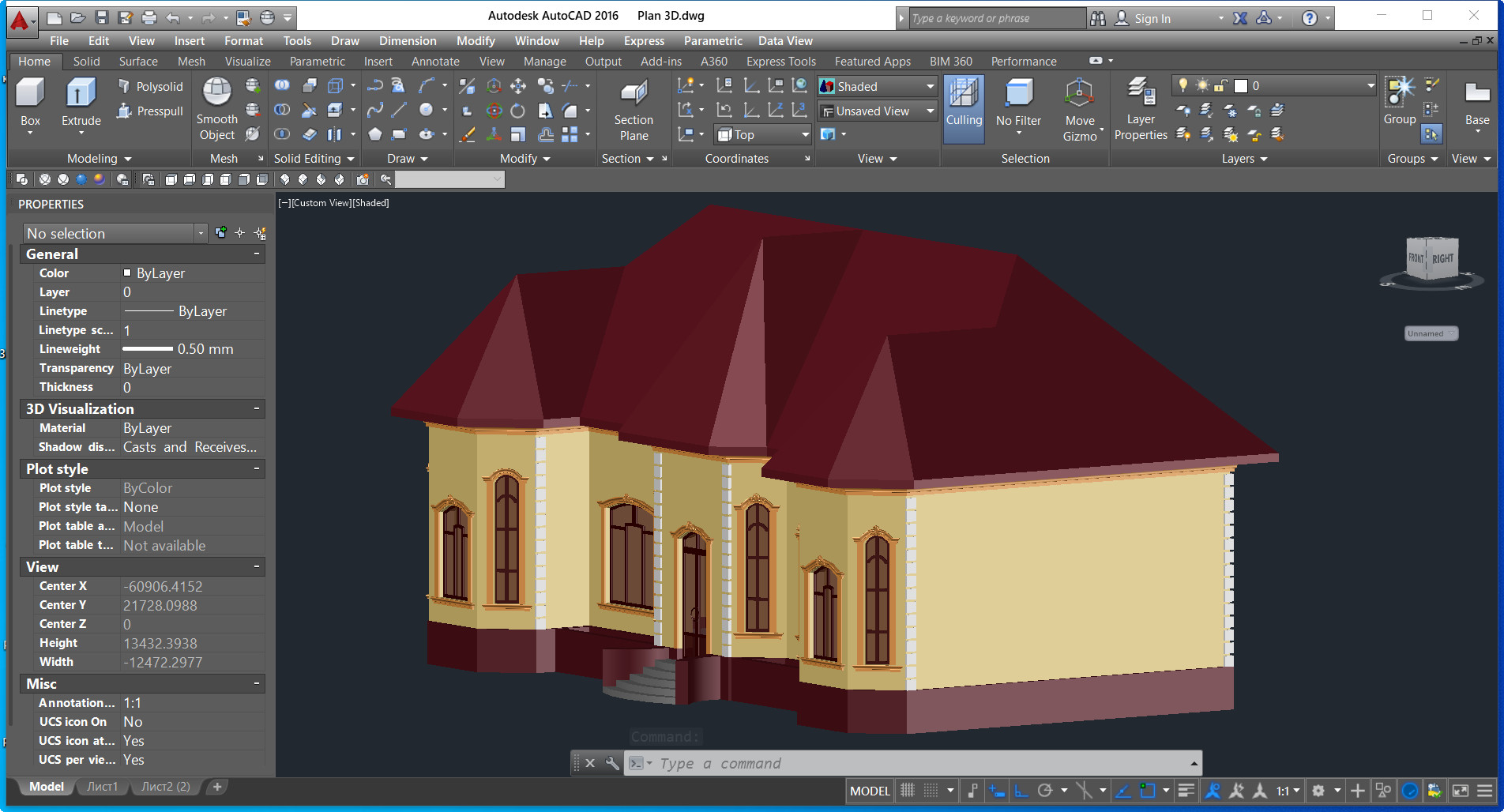Viewport: 1504px width, 812px height.
Task: Click the Group objects icon
Action: click(1399, 101)
